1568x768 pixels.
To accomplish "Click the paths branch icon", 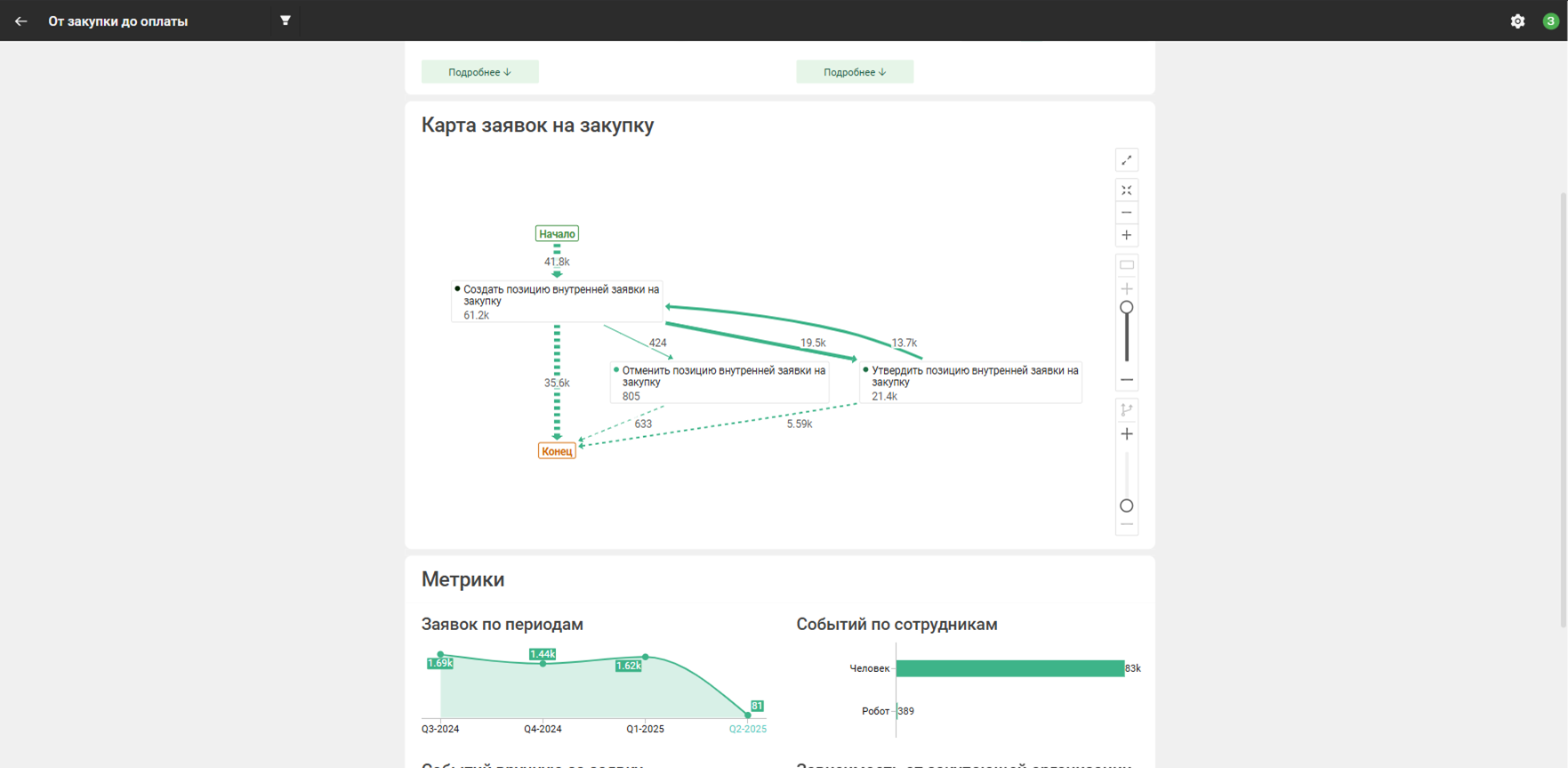I will [x=1127, y=409].
